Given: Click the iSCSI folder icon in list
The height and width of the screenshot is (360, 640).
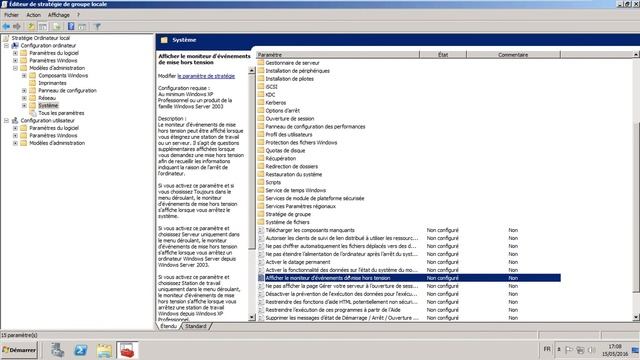Looking at the screenshot, I should pos(261,87).
